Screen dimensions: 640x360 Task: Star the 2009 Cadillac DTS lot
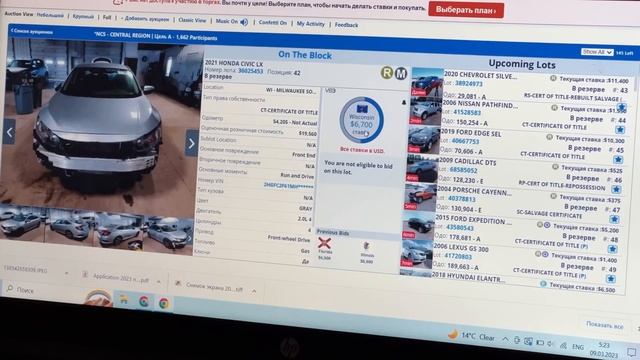616,189
